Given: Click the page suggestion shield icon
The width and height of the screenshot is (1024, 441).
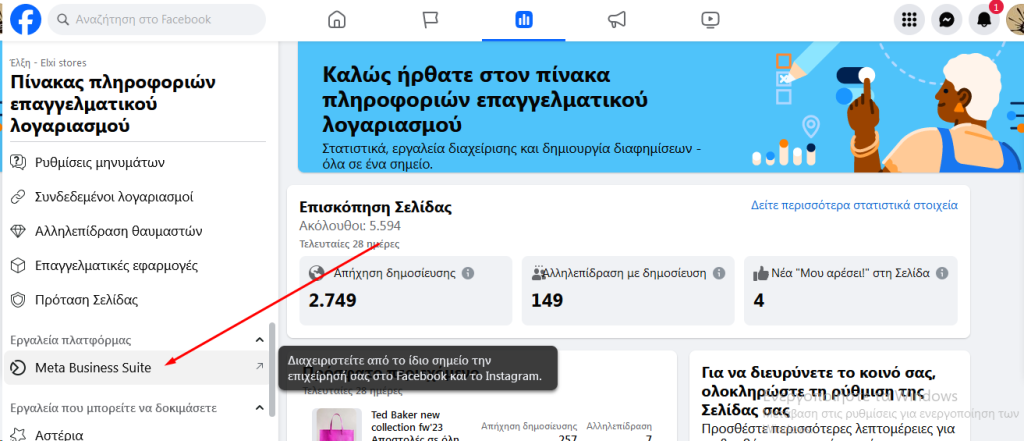Looking at the screenshot, I should pos(18,301).
